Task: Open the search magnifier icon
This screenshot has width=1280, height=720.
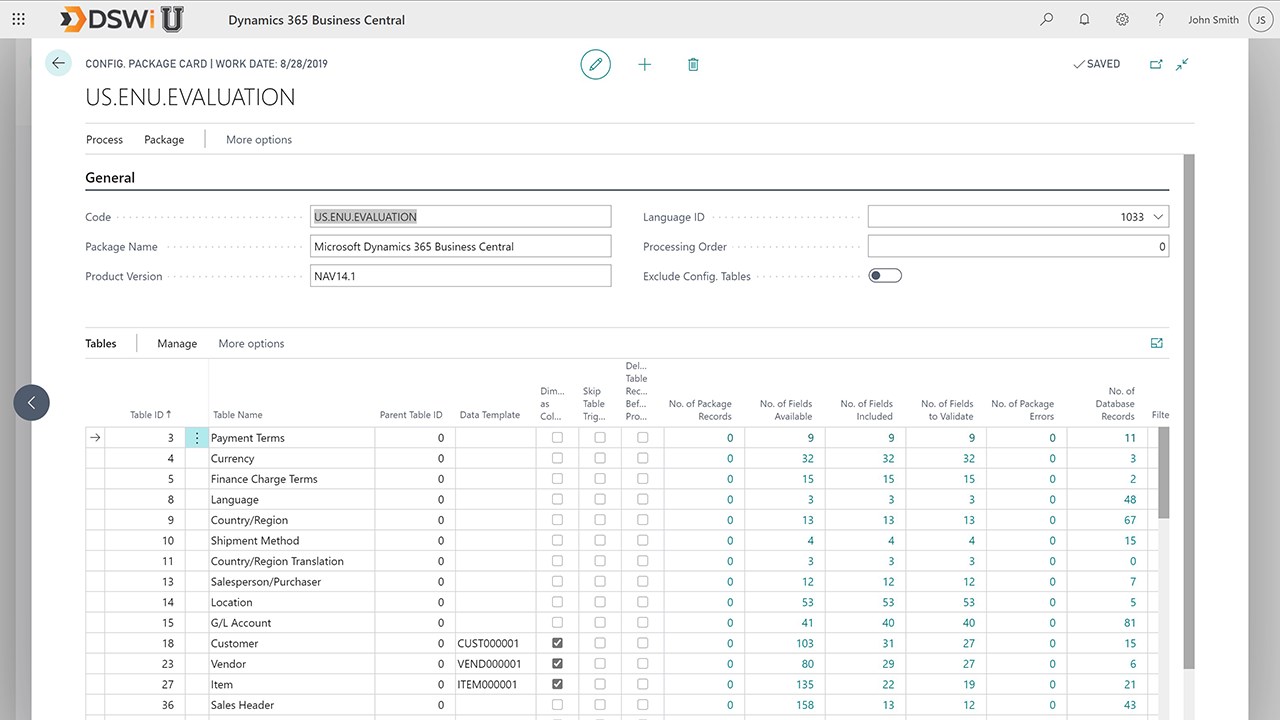Action: coord(1047,19)
